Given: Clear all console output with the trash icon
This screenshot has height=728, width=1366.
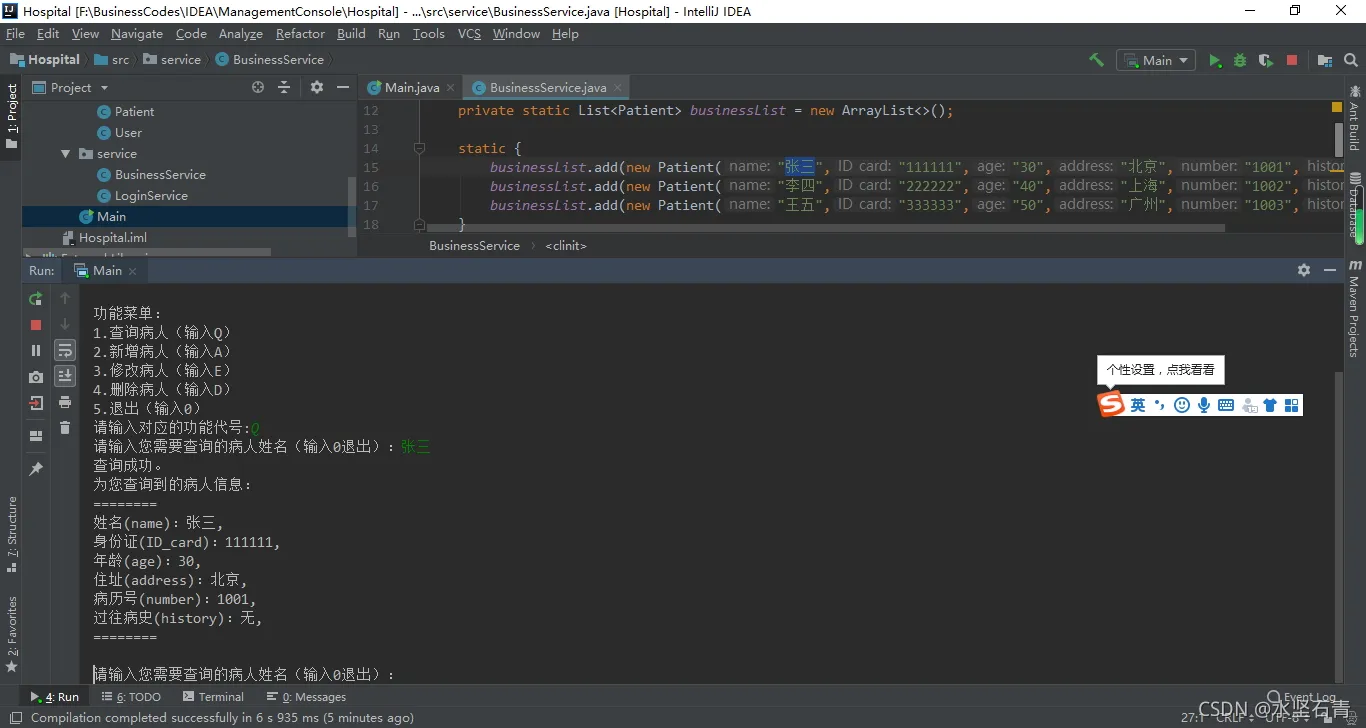Looking at the screenshot, I should [65, 428].
